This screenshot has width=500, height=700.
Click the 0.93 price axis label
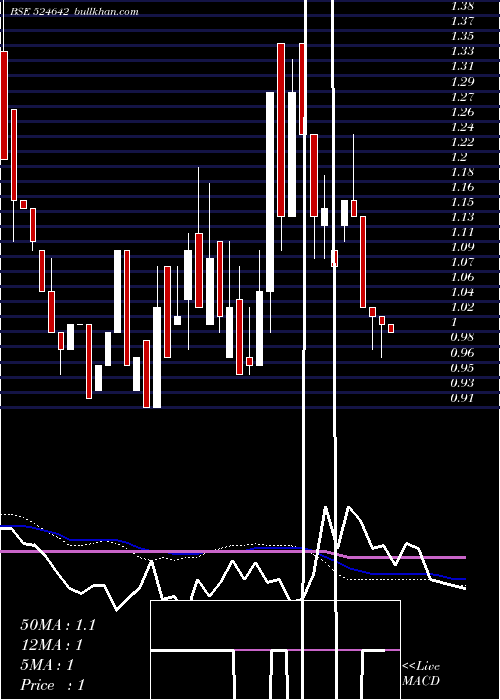coord(462,383)
